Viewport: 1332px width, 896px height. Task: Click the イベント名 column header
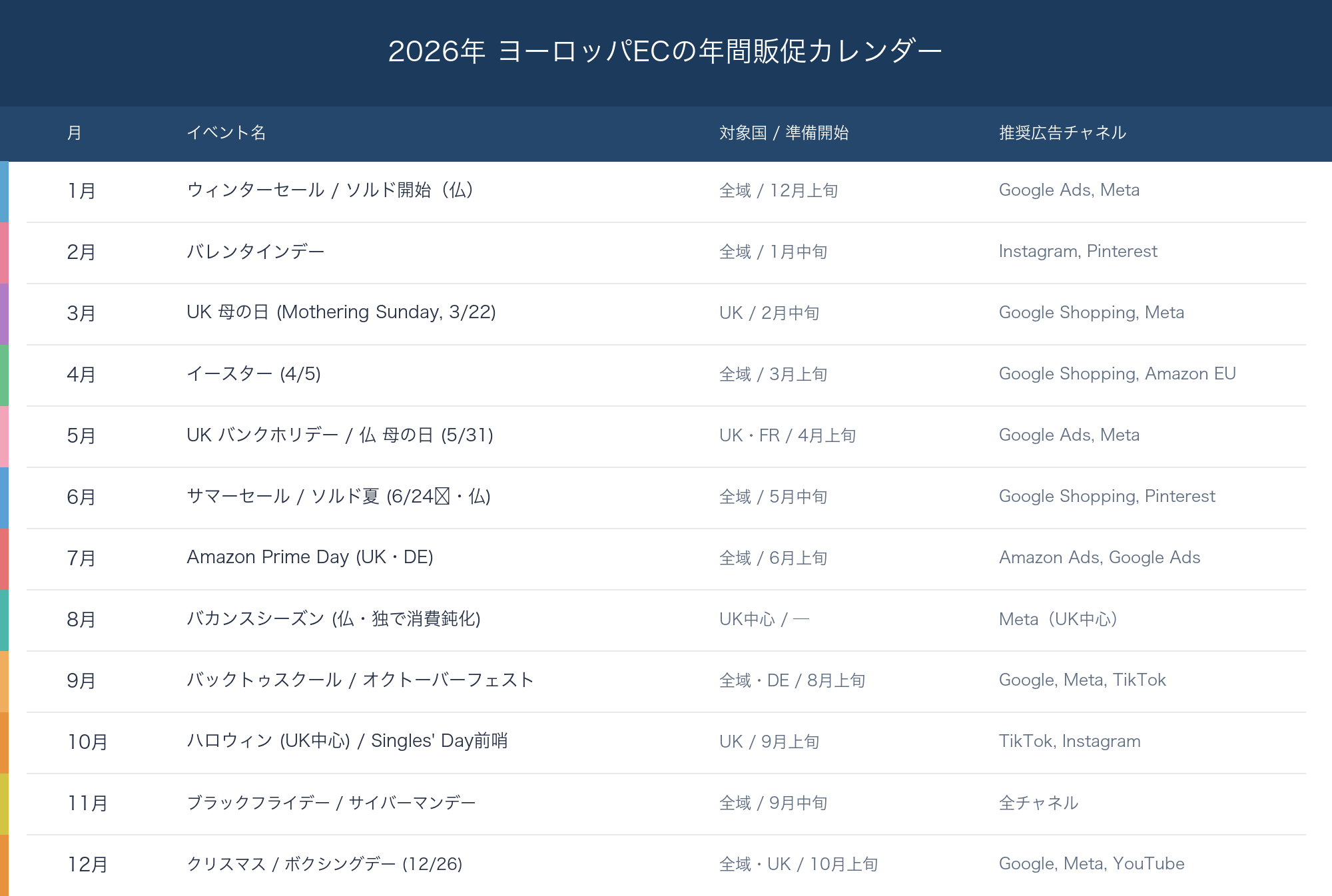(226, 132)
